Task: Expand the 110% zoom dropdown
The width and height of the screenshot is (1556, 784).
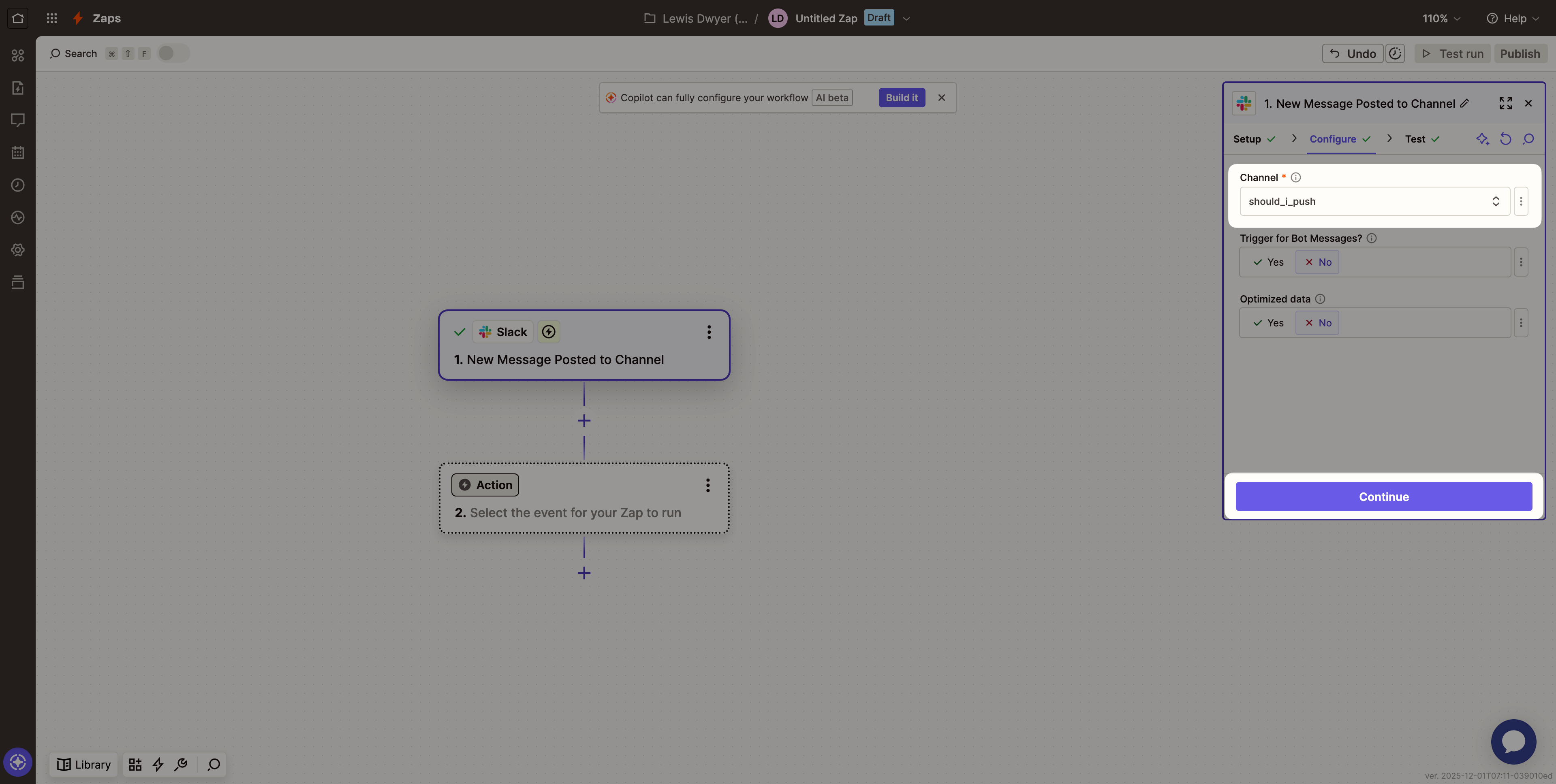Action: click(x=1441, y=18)
